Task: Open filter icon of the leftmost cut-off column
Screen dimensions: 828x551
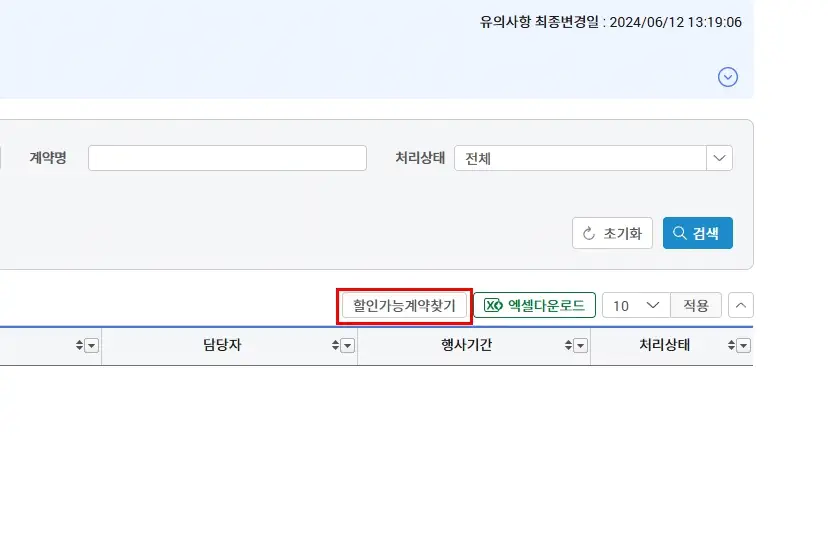Action: pyautogui.click(x=92, y=346)
